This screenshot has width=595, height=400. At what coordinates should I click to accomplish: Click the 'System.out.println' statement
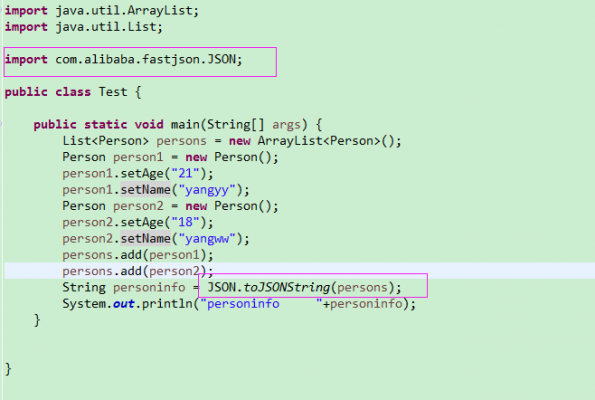coord(239,304)
